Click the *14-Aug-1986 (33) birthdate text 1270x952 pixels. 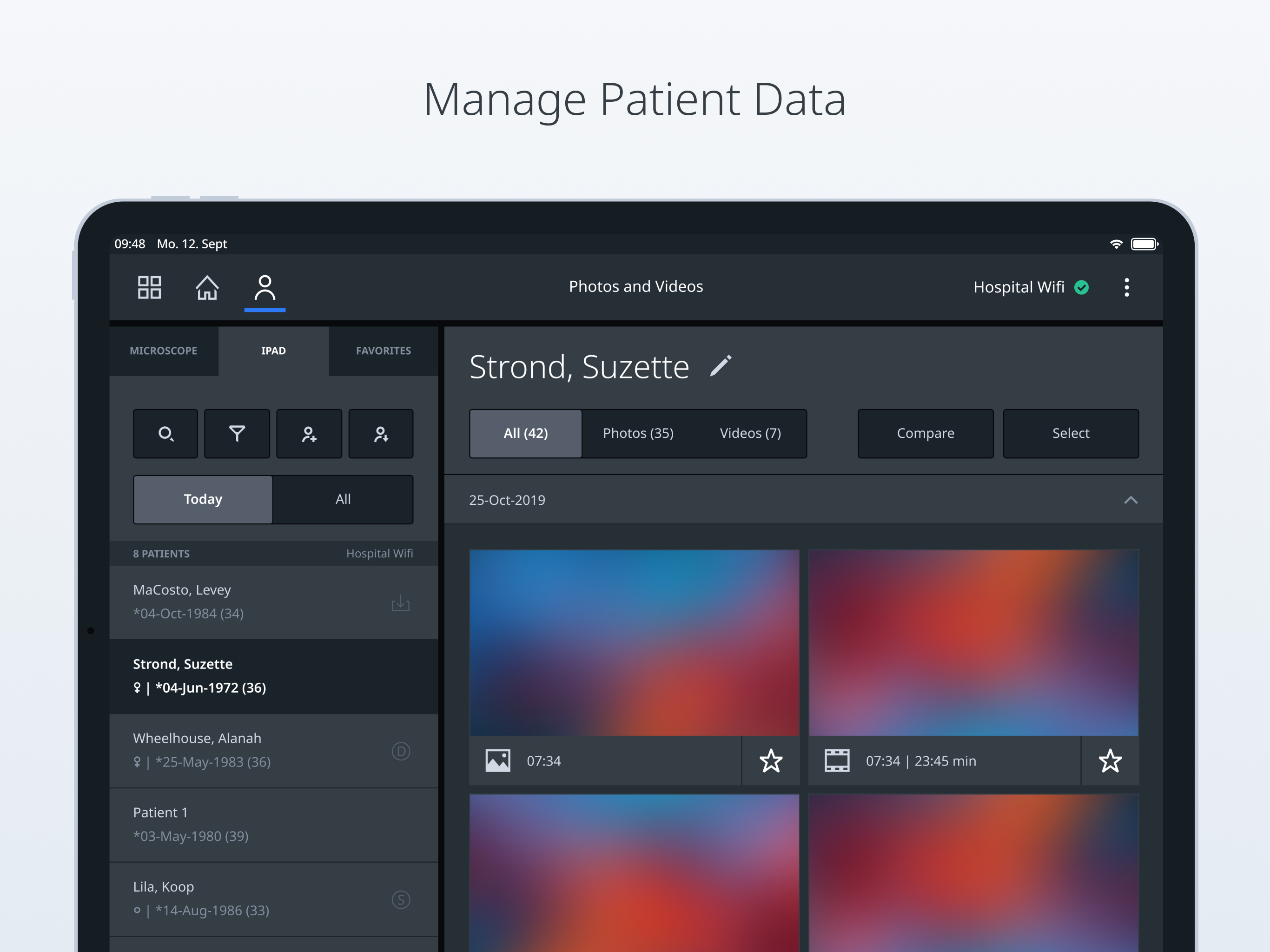click(212, 911)
